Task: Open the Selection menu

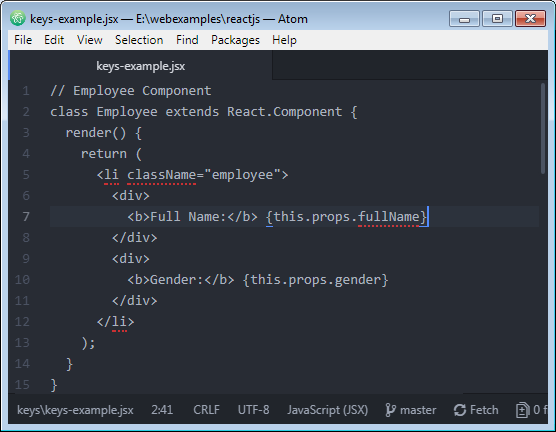Action: click(x=139, y=40)
